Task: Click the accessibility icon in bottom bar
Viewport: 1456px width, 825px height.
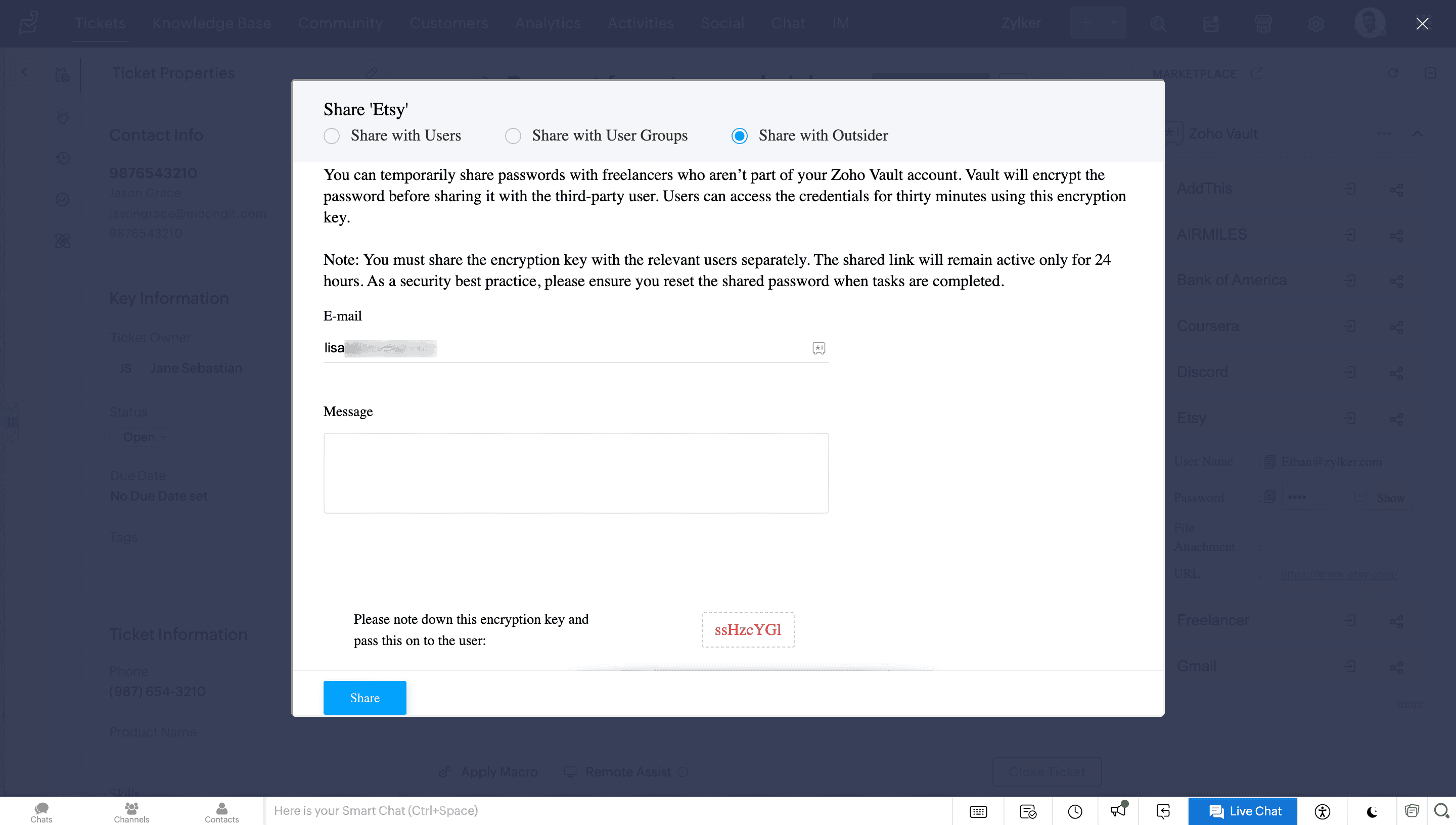Action: [x=1323, y=811]
